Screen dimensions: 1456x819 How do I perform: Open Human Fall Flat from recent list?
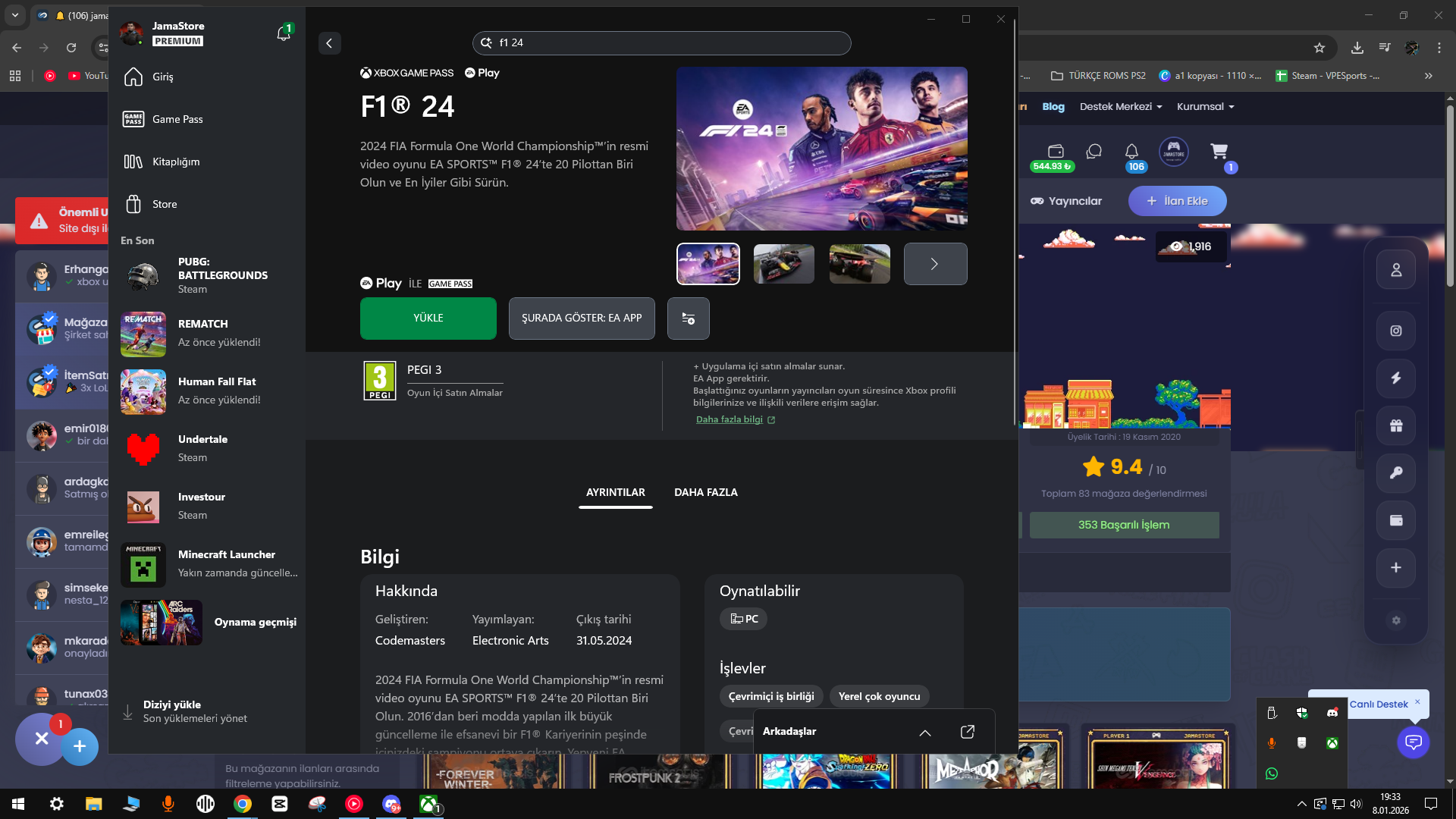[x=207, y=391]
